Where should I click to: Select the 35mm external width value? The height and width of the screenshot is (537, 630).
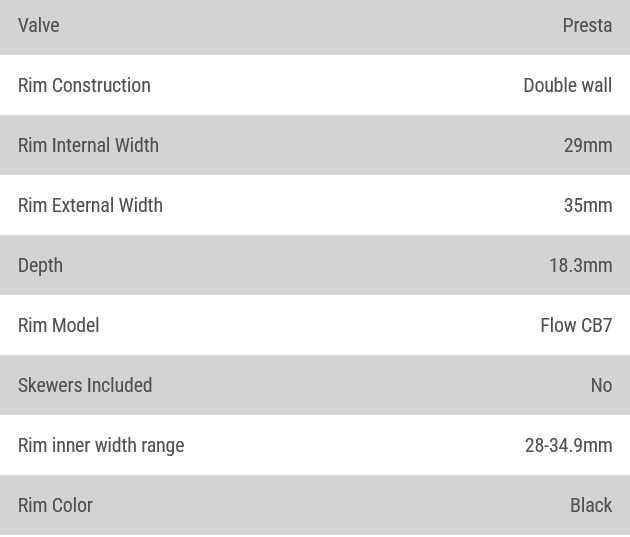click(x=588, y=206)
